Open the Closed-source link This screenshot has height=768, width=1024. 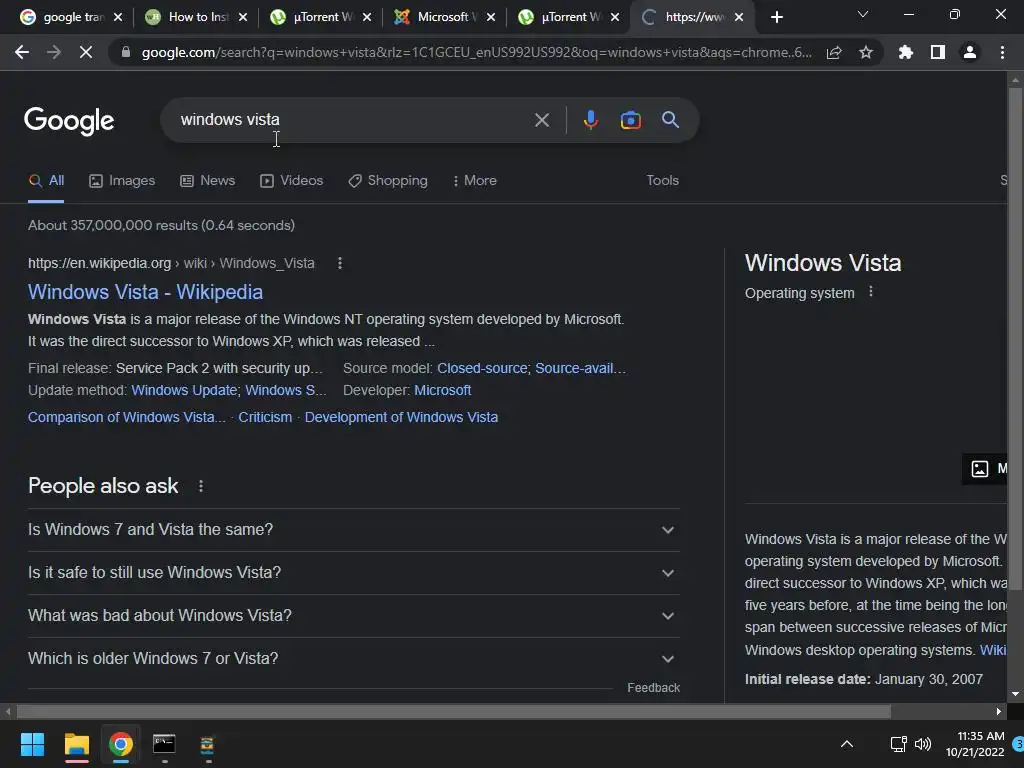click(482, 368)
